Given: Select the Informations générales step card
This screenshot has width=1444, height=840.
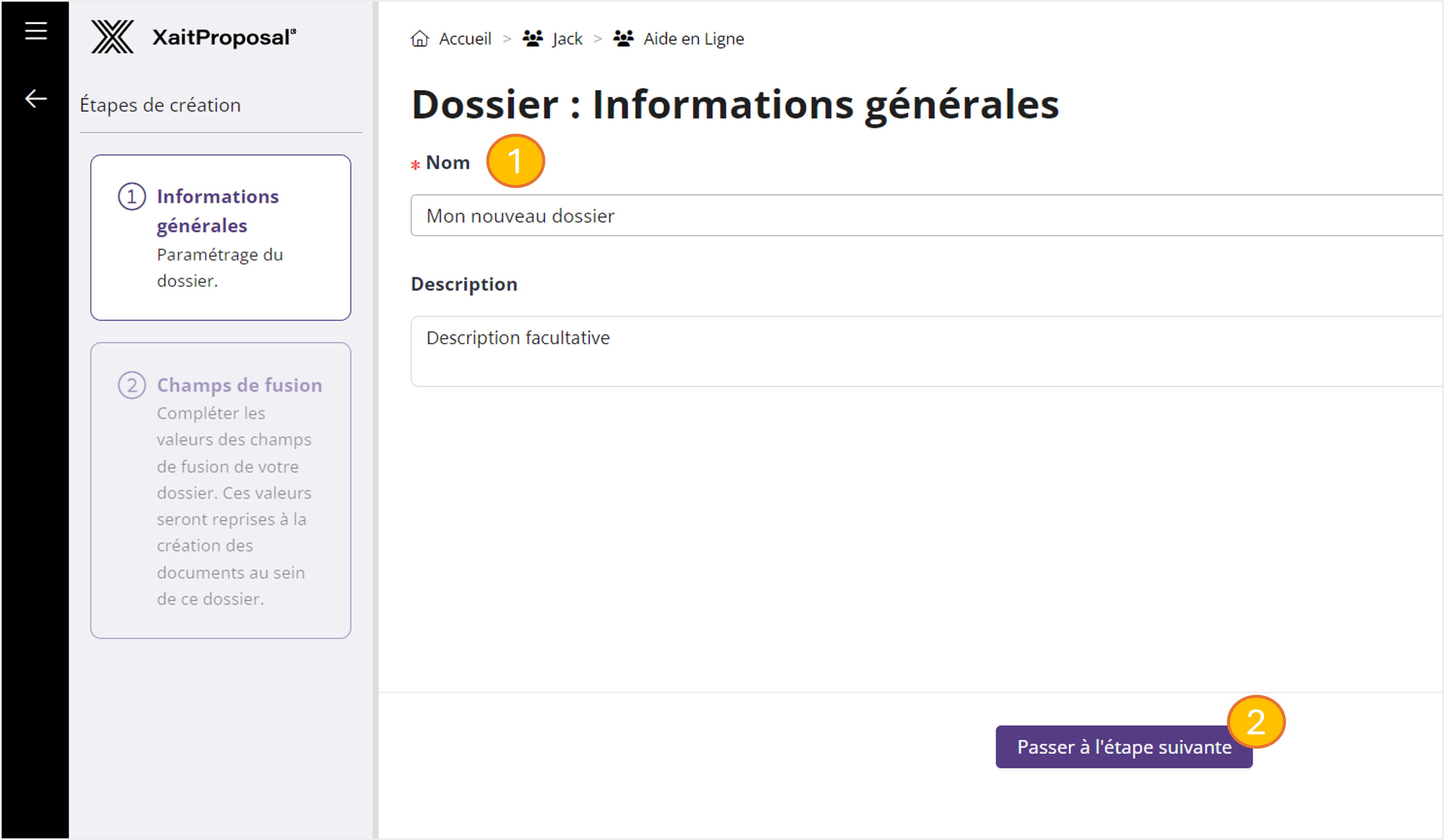Looking at the screenshot, I should click(x=220, y=238).
